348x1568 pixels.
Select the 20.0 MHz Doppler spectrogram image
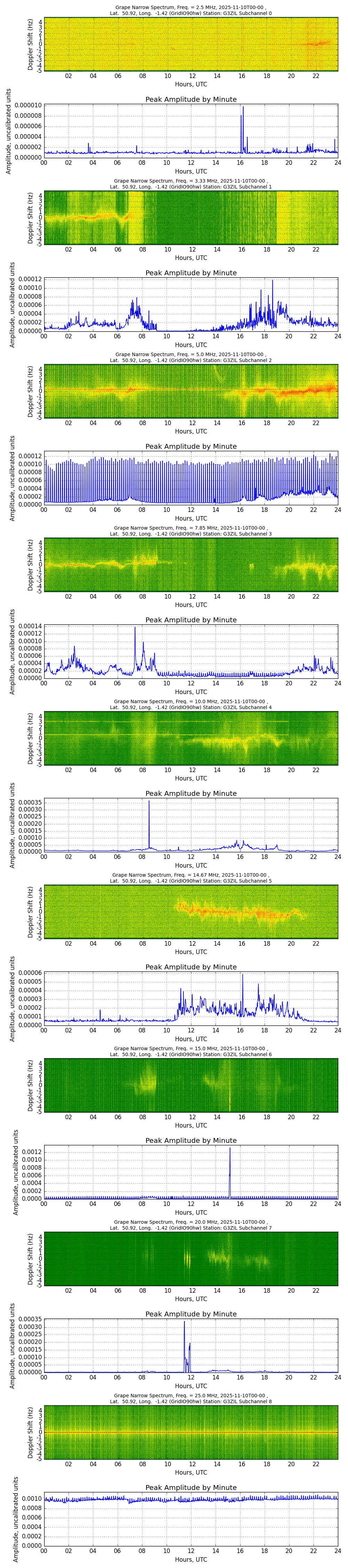[x=190, y=1259]
